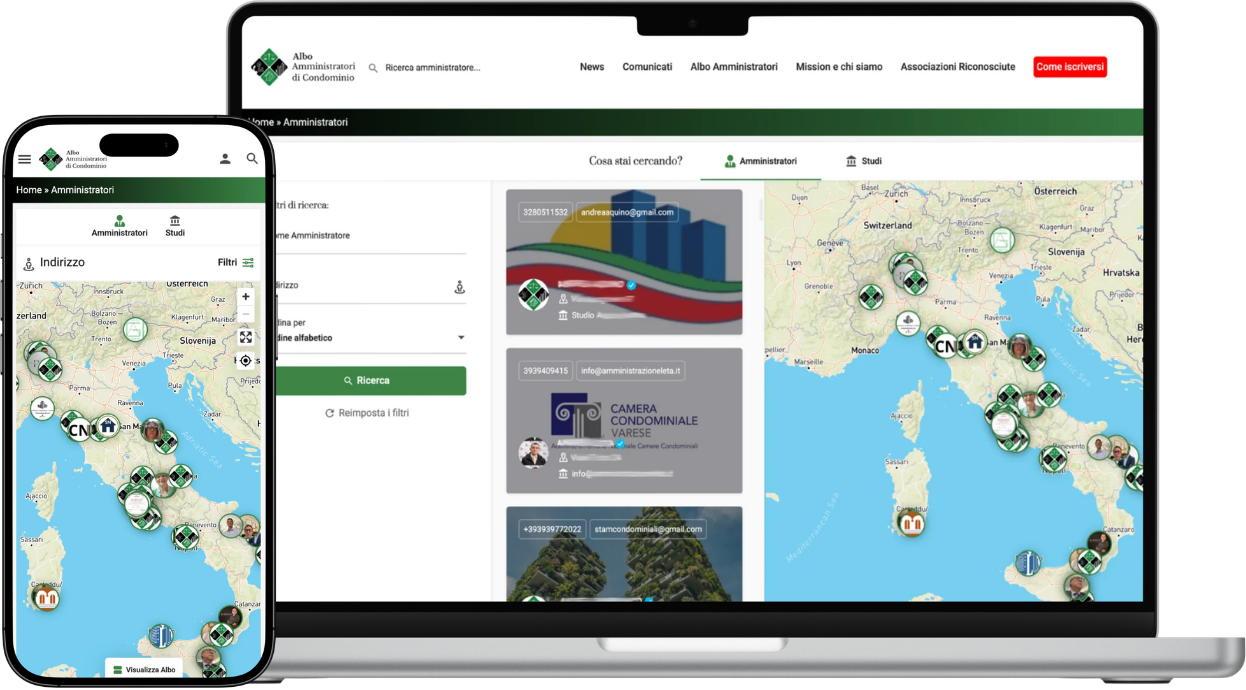The width and height of the screenshot is (1246, 690).
Task: Go to Albo Amministratori in the top navigation
Action: [734, 67]
